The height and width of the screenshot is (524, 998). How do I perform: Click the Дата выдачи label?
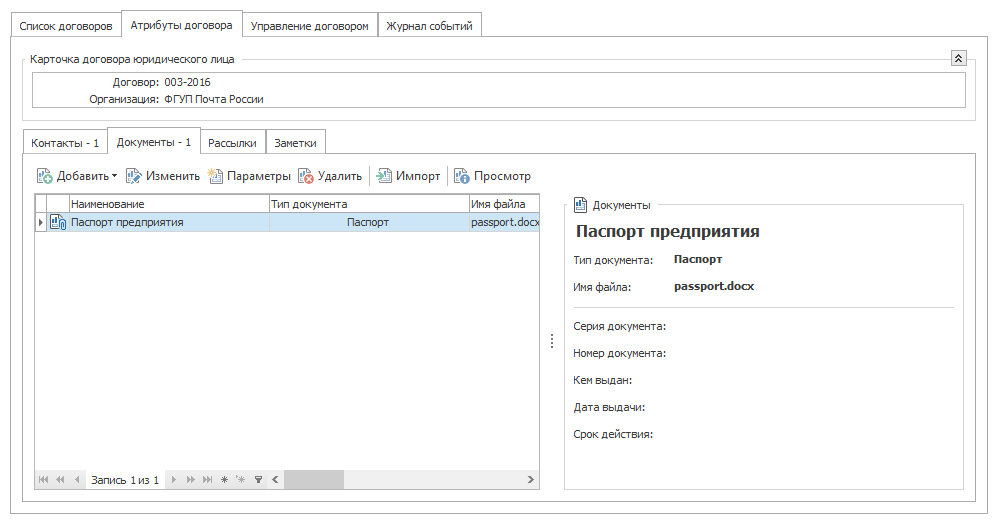[x=609, y=407]
